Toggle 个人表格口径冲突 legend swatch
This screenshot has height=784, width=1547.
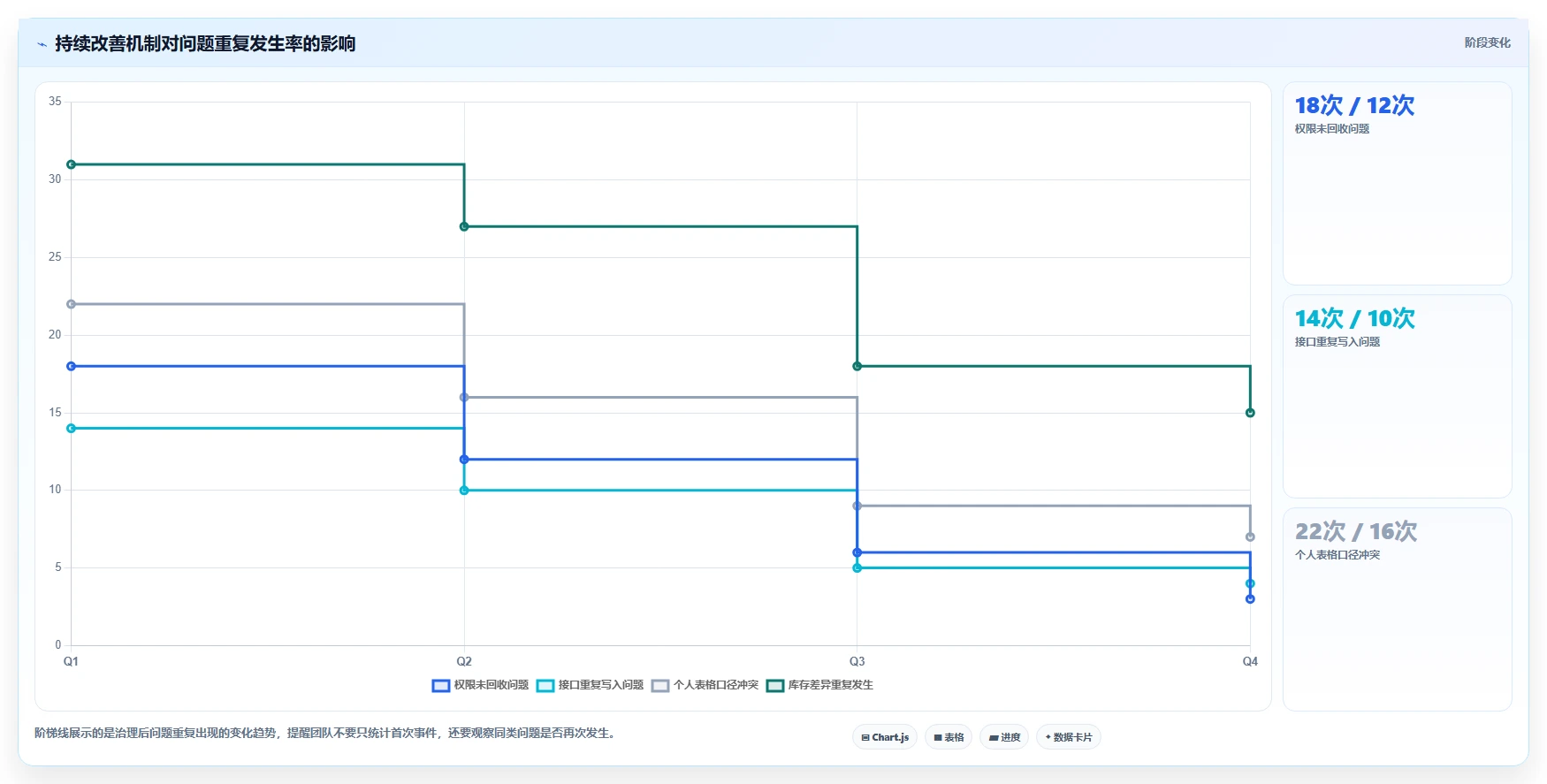point(660,686)
